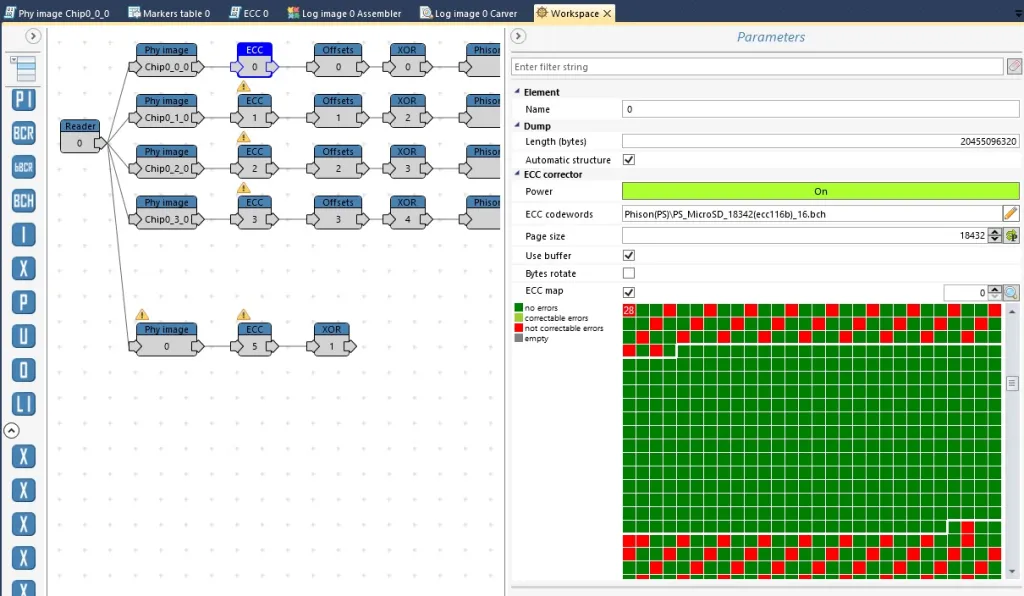Click the magnifier icon next to ECC map
The image size is (1024, 596).
[x=1011, y=293]
